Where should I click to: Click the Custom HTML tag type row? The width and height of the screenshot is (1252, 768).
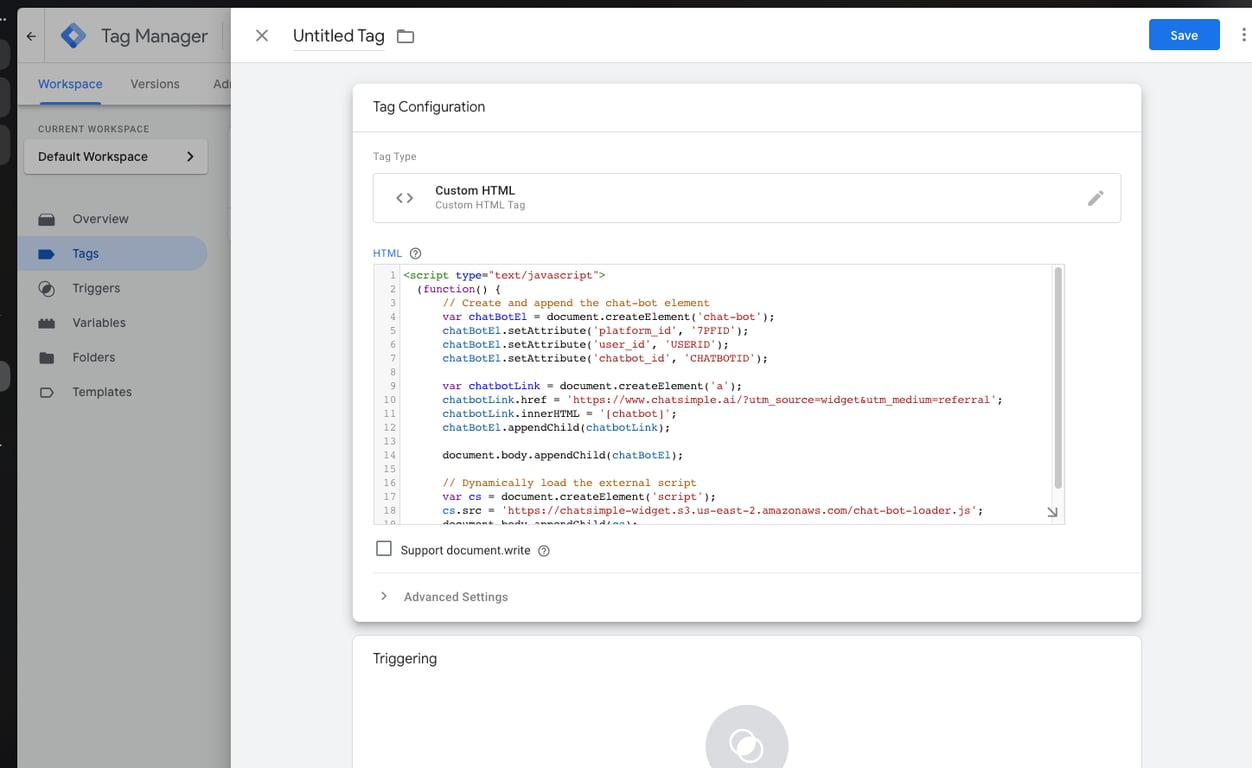[746, 198]
